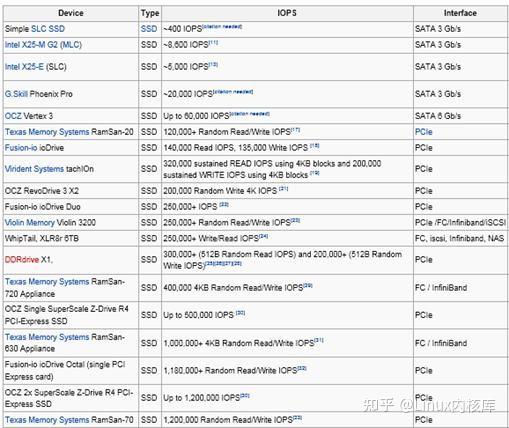Open the OCZ link in Vertex 3 row
Screen dimensions: 509x428
tap(13, 116)
